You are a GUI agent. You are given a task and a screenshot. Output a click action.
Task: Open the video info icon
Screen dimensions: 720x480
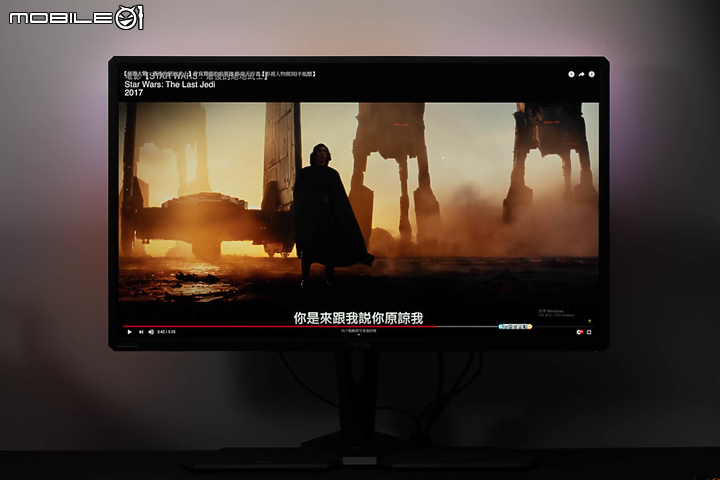591,74
